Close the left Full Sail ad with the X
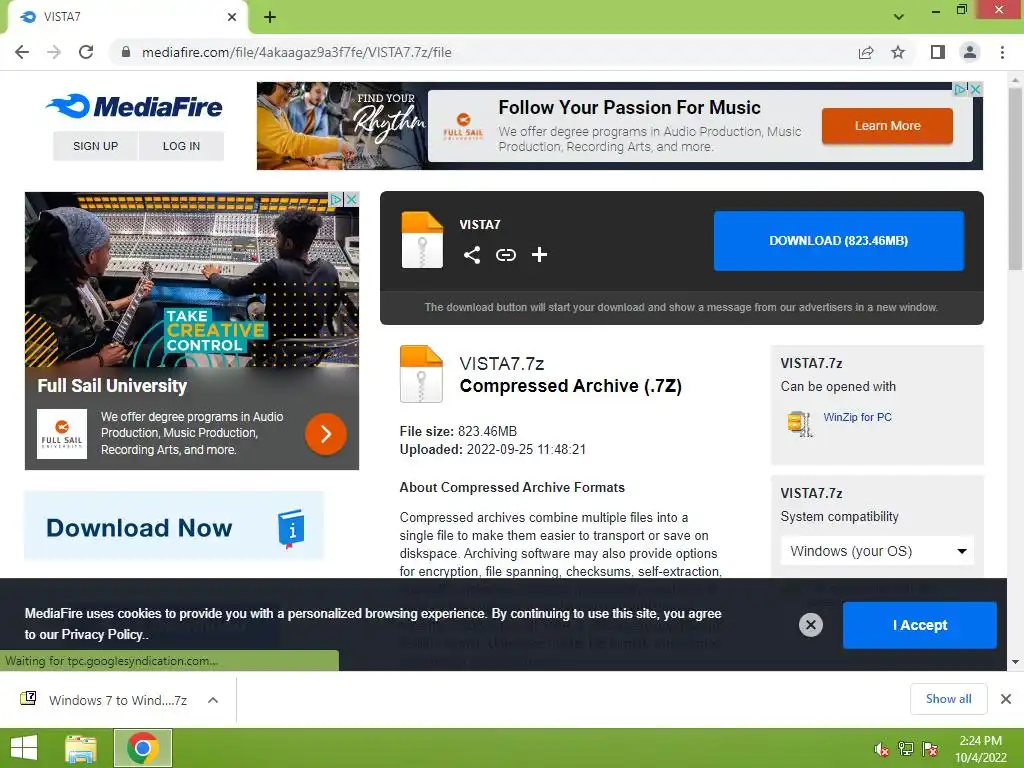The image size is (1024, 768). [x=351, y=199]
